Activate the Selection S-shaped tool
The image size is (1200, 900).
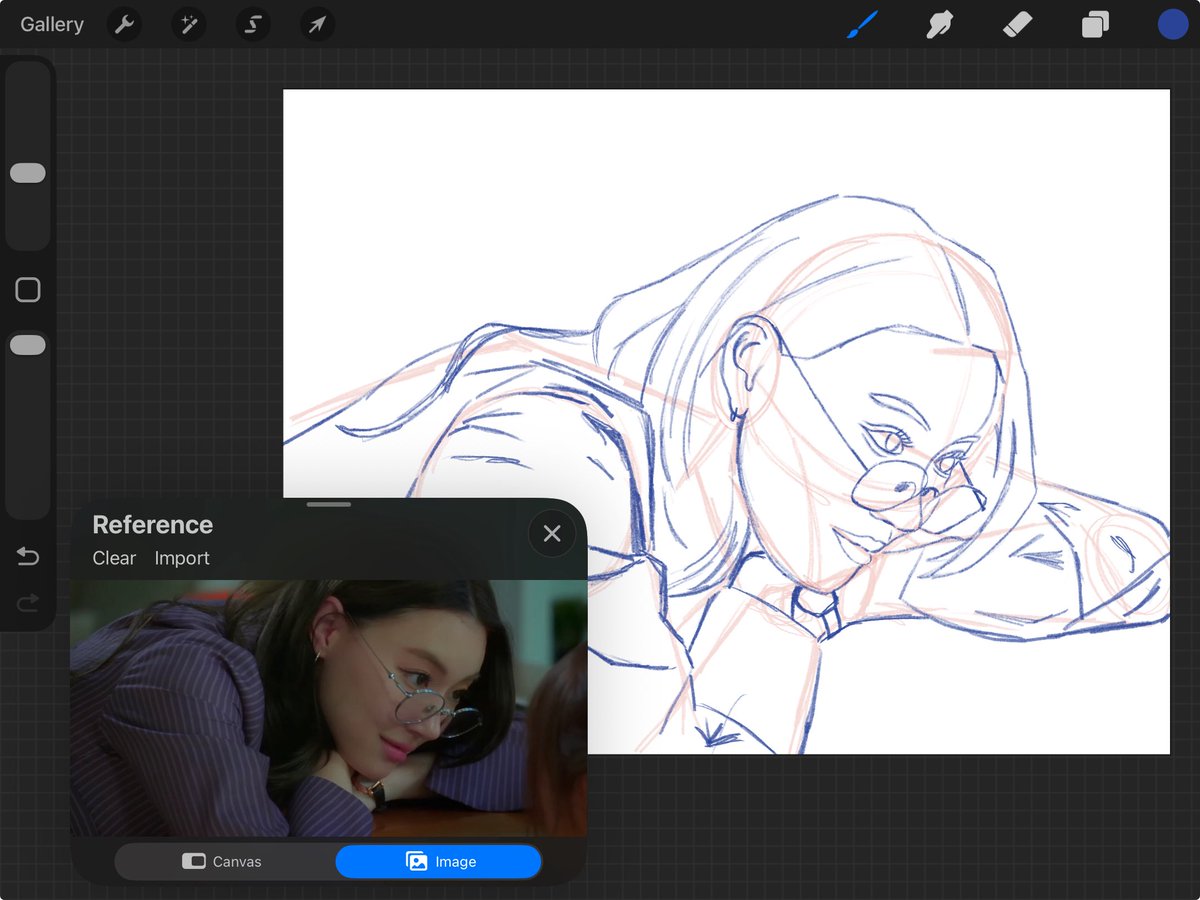click(253, 25)
